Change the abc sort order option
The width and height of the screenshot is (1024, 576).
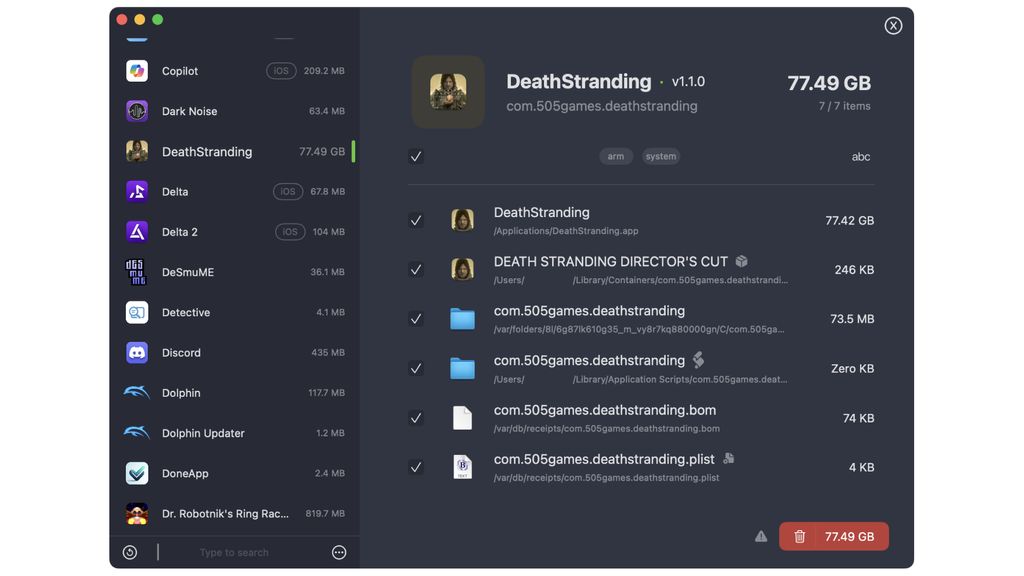(x=861, y=157)
